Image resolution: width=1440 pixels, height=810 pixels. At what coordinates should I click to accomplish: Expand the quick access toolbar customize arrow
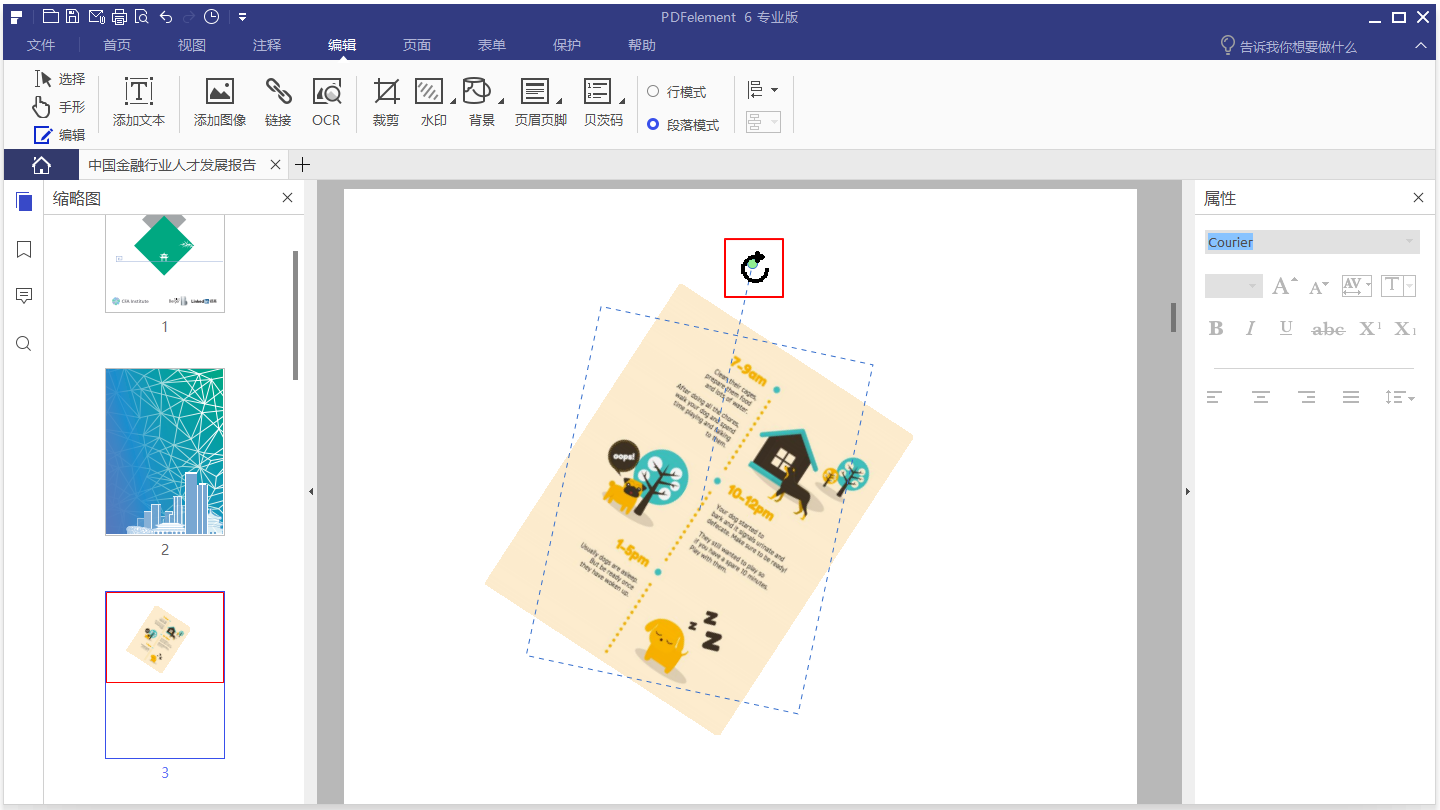point(242,17)
